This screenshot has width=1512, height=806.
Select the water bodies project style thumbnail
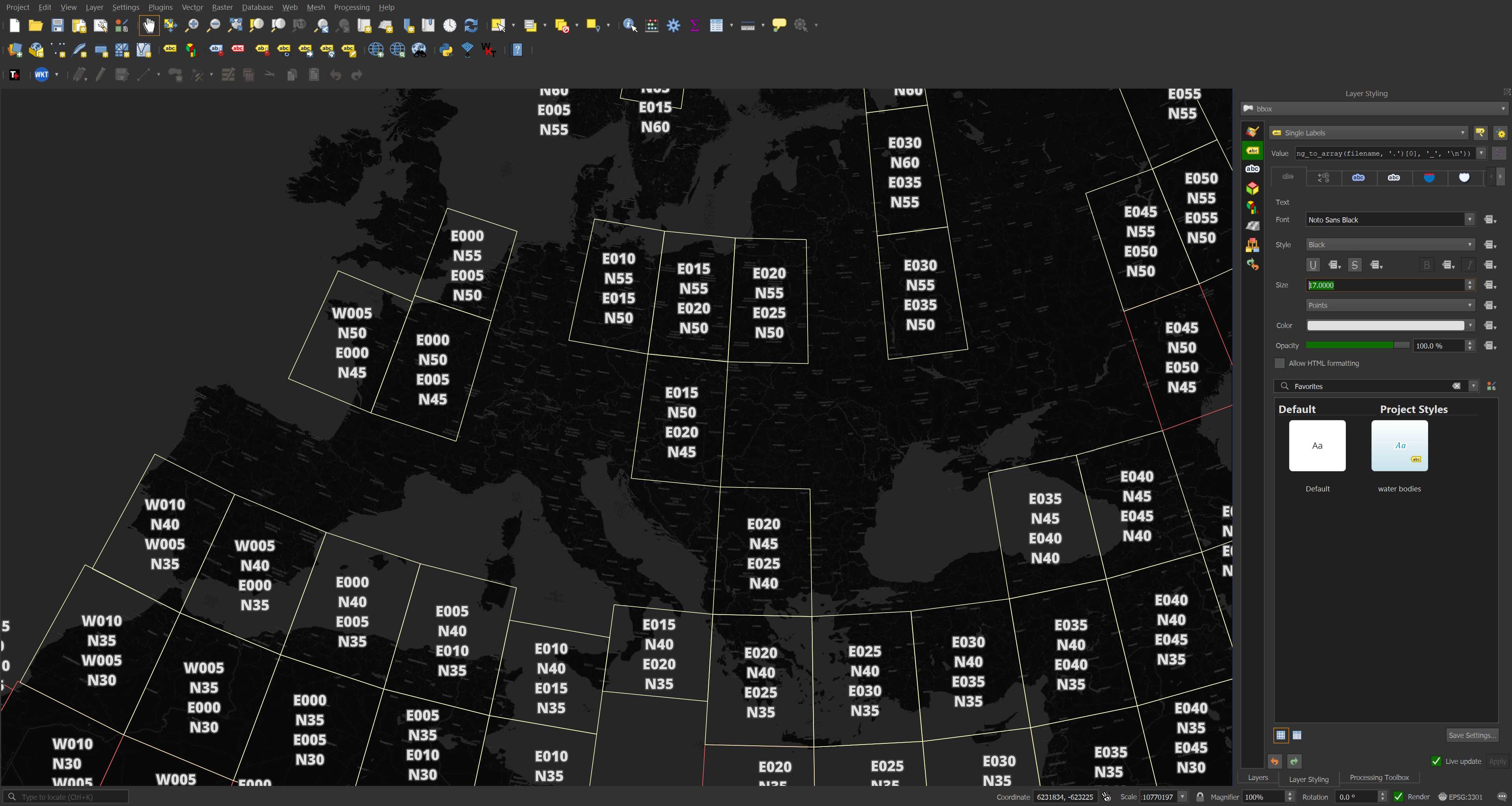click(x=1399, y=446)
